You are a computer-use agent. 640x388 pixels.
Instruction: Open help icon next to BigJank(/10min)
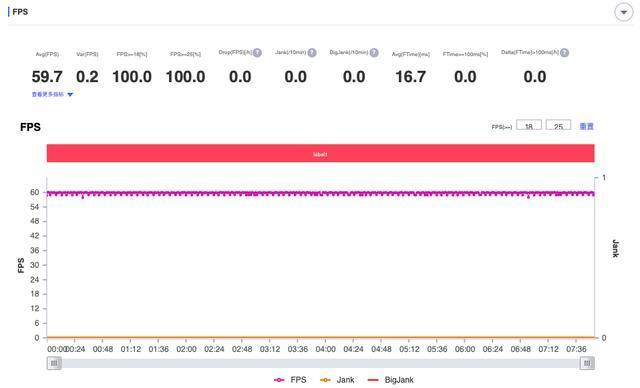tap(374, 53)
